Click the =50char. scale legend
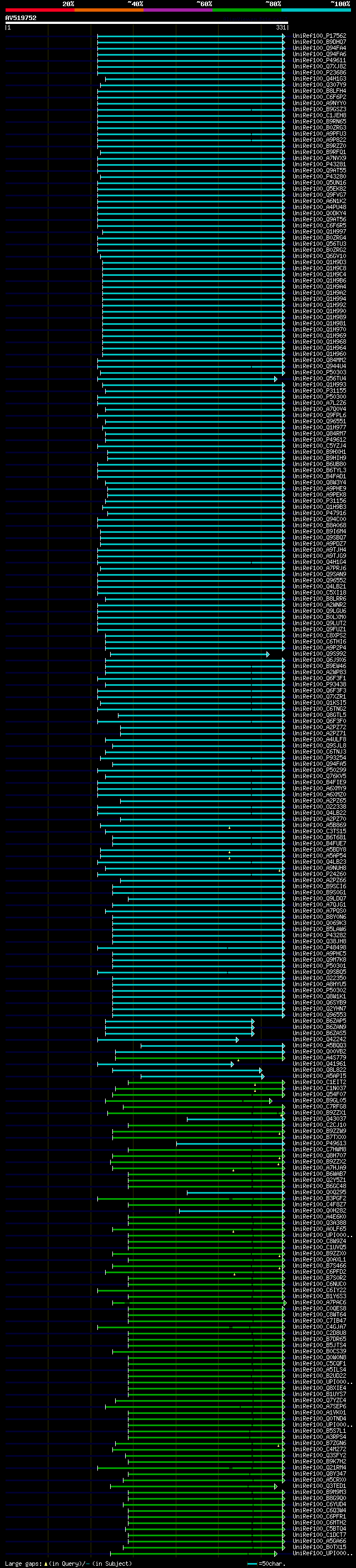 (x=268, y=1563)
